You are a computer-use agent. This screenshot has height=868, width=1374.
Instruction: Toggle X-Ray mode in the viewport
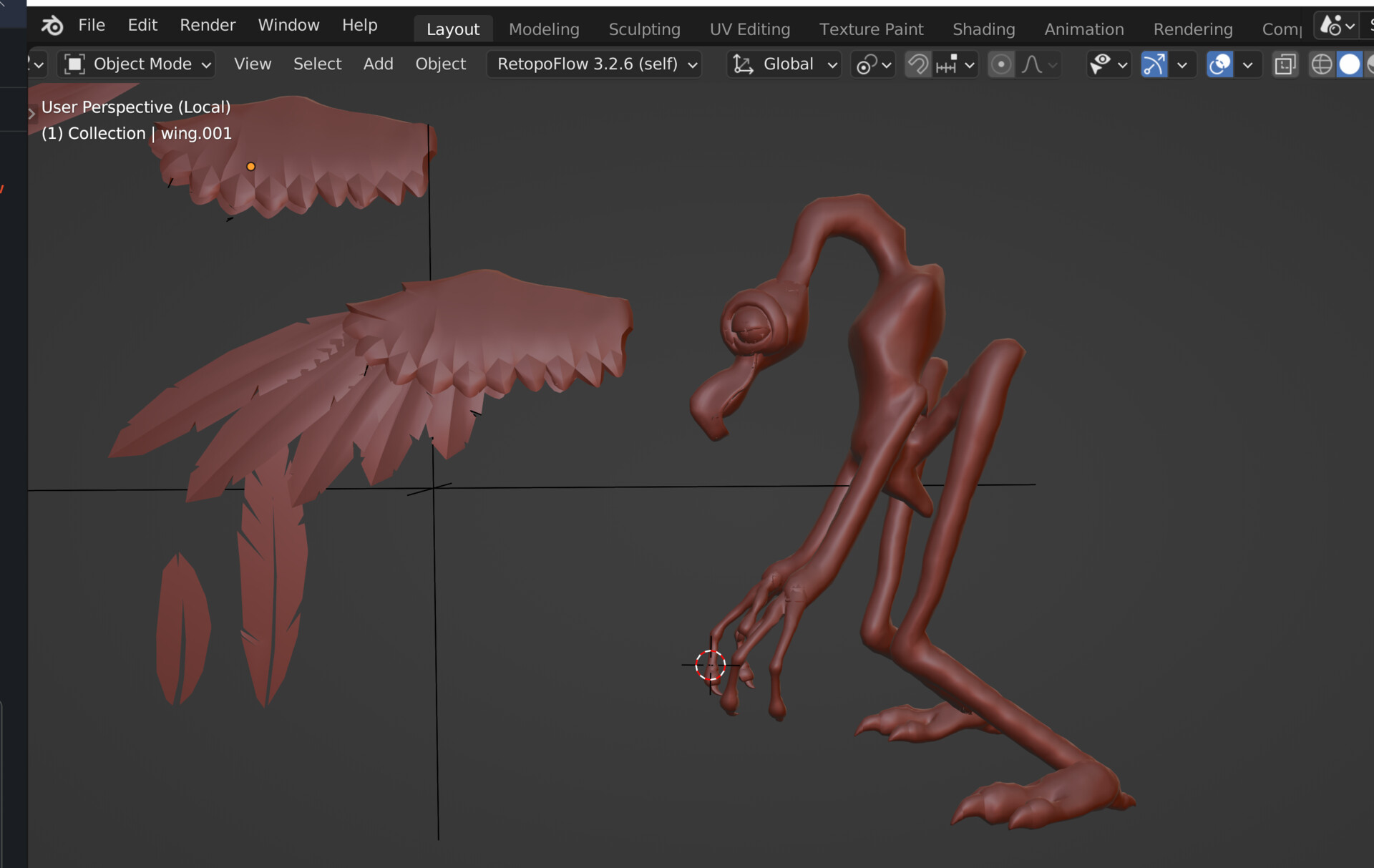[1286, 64]
